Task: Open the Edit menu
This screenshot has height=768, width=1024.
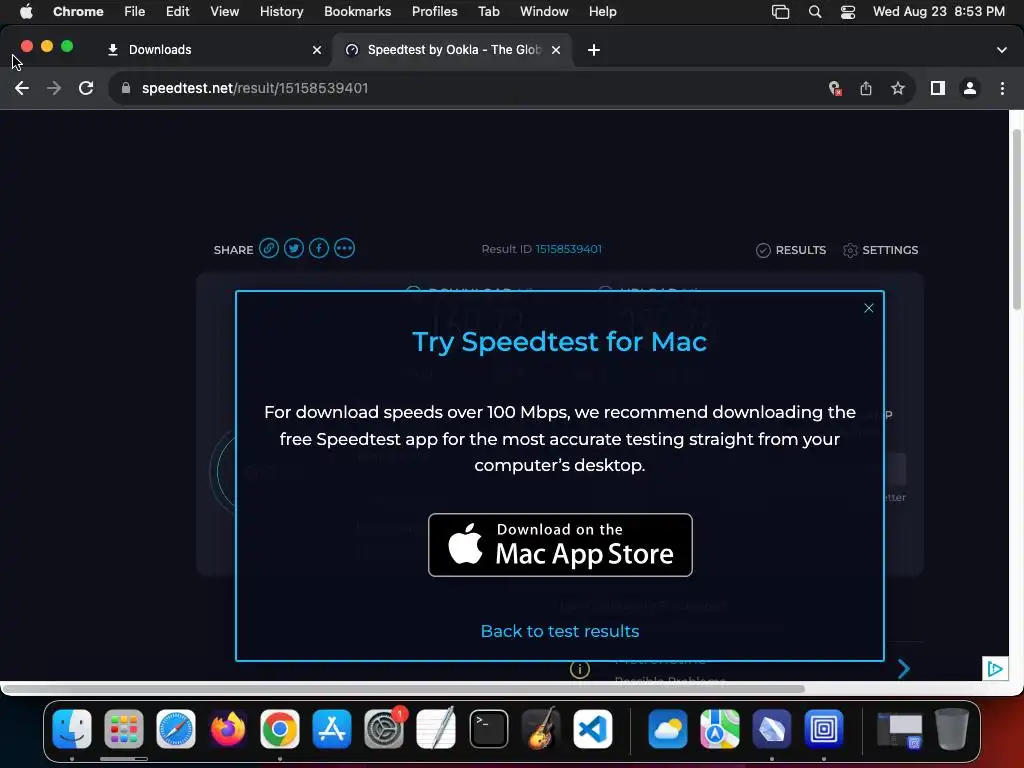Action: tap(178, 12)
